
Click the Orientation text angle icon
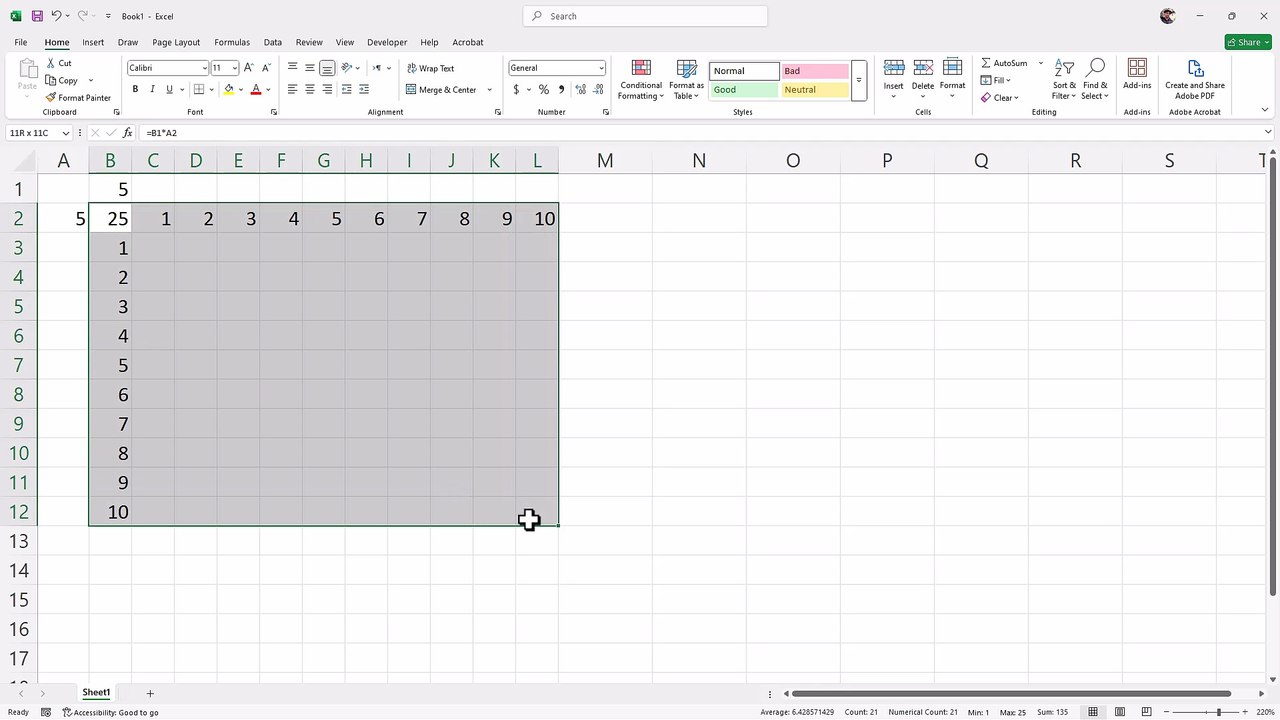[347, 68]
